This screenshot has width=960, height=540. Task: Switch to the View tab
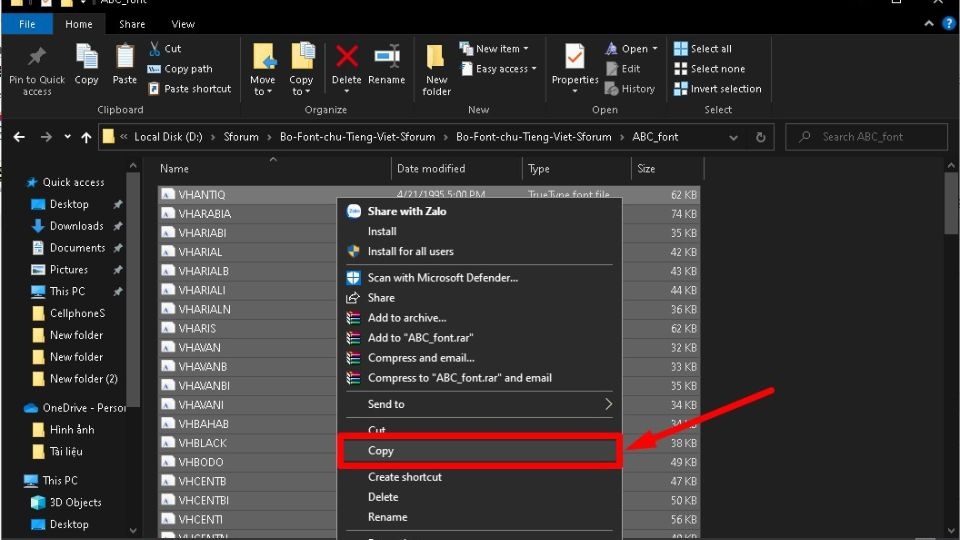click(x=182, y=24)
